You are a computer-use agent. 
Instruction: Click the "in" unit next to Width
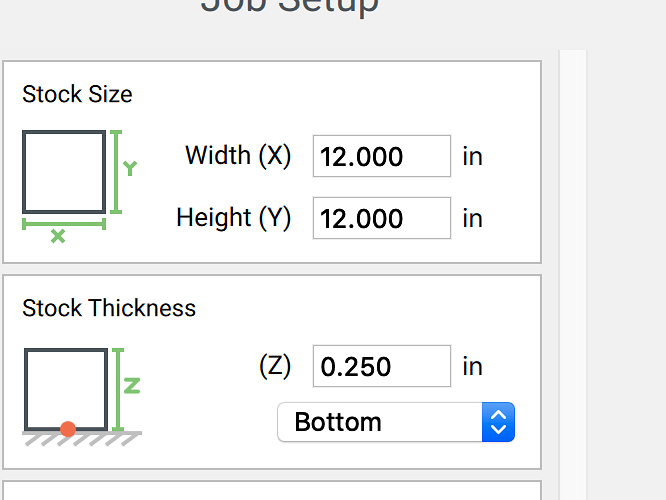click(x=472, y=156)
